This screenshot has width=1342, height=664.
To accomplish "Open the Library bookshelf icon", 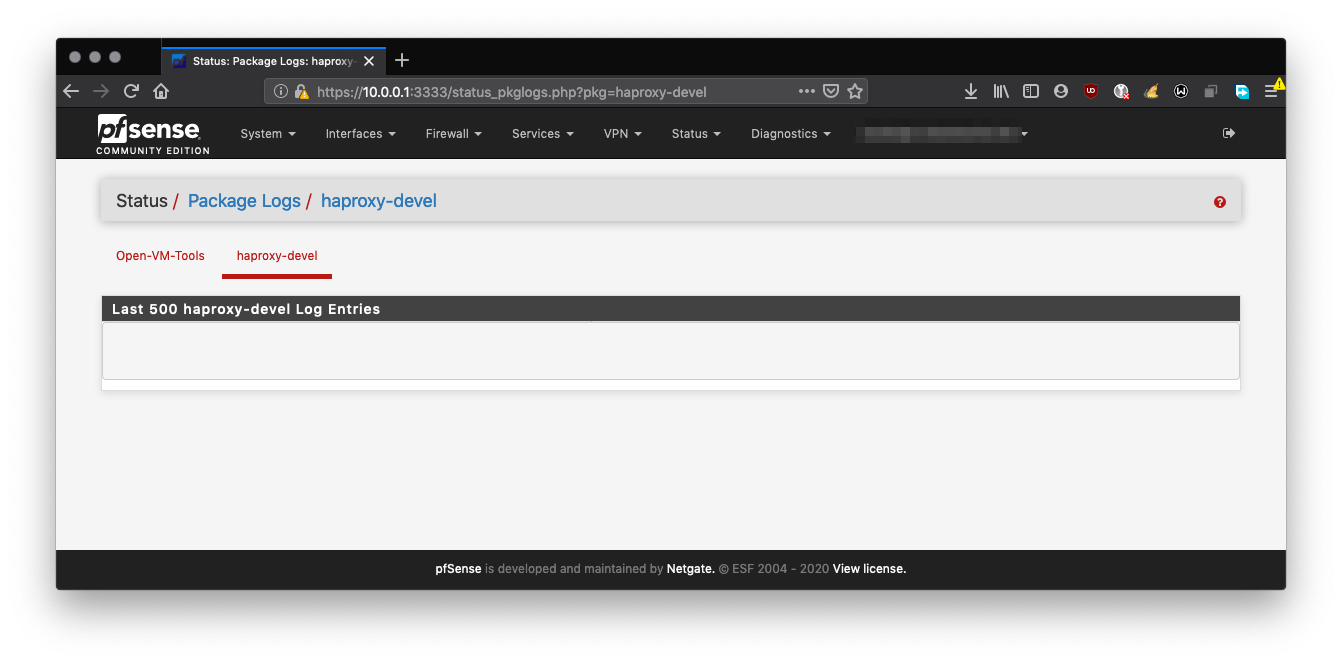I will point(1001,91).
